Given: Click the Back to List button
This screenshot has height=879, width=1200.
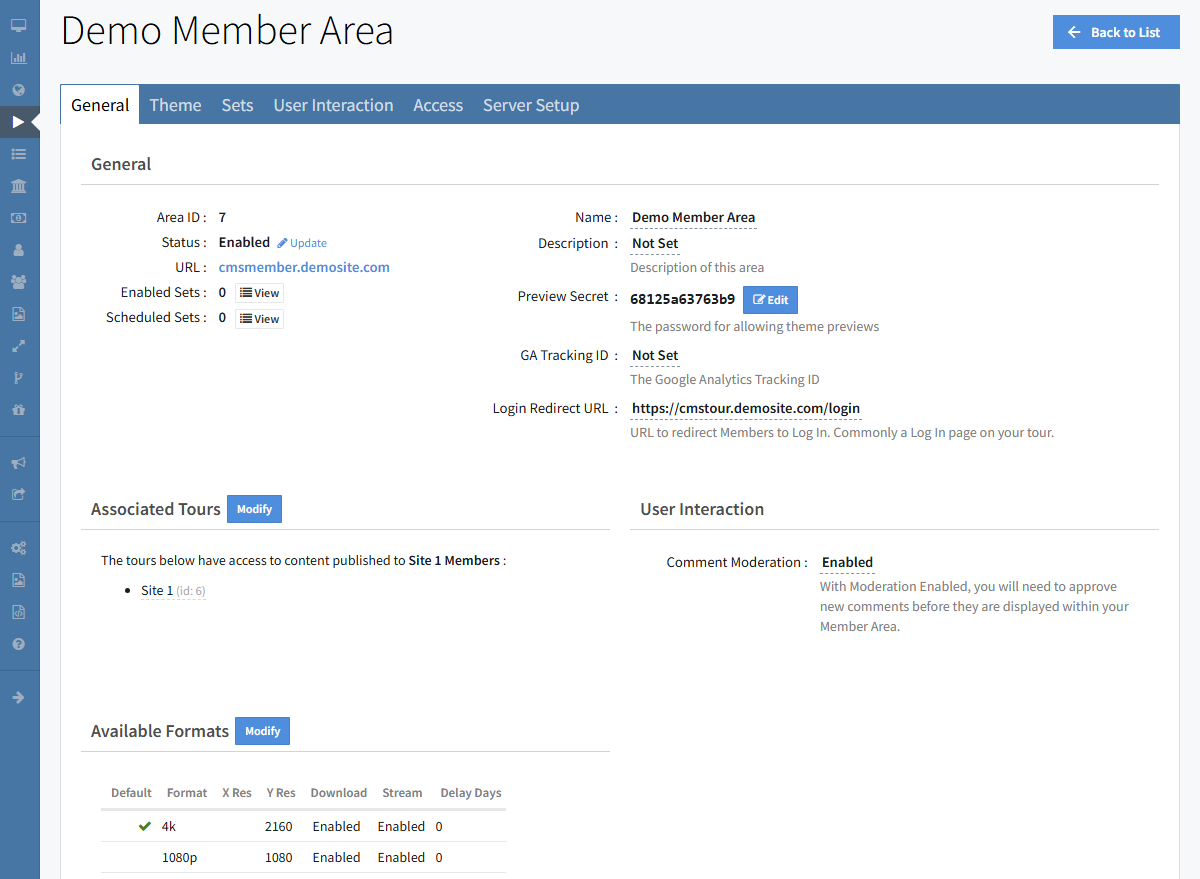Looking at the screenshot, I should [1115, 32].
